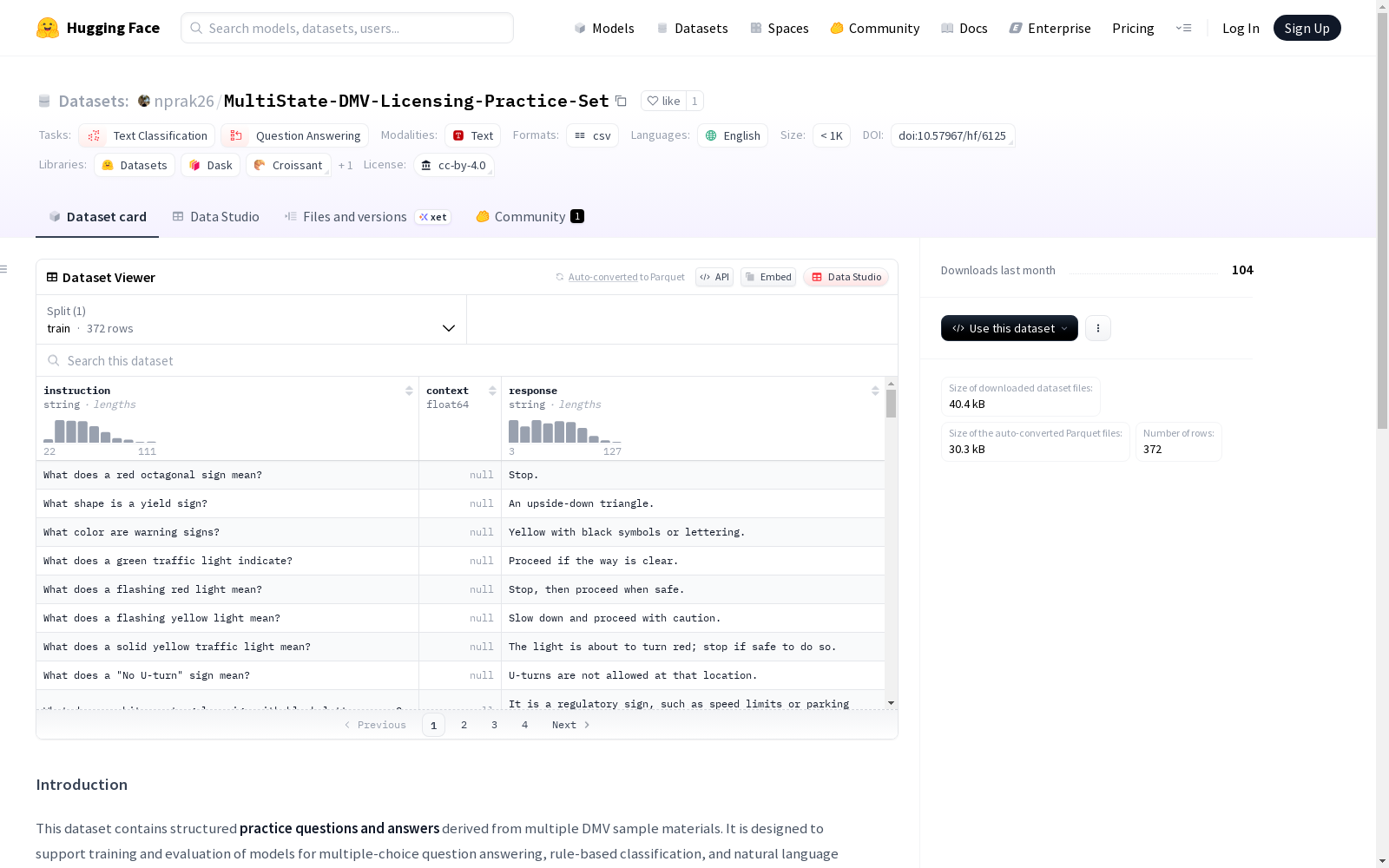Select row "What shape is a yield sign?"
1389x868 pixels.
[x=460, y=503]
